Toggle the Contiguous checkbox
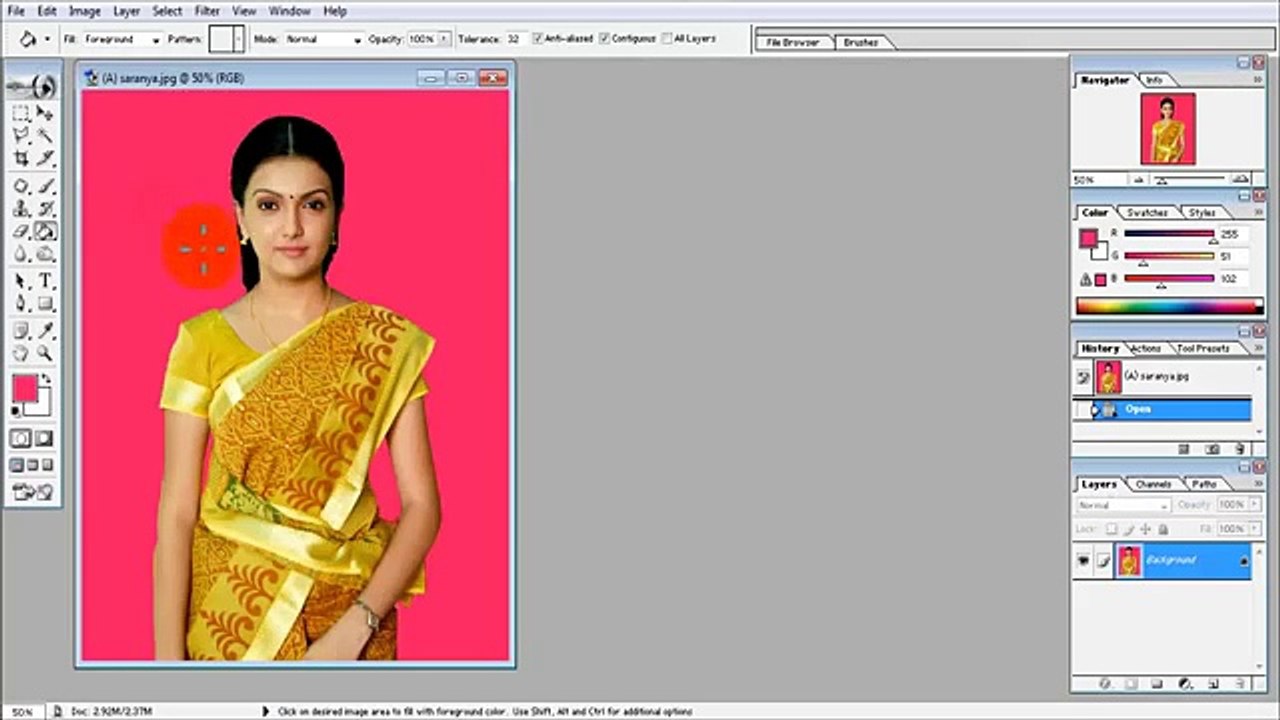Screen dimensions: 1280x720 (x=604, y=39)
